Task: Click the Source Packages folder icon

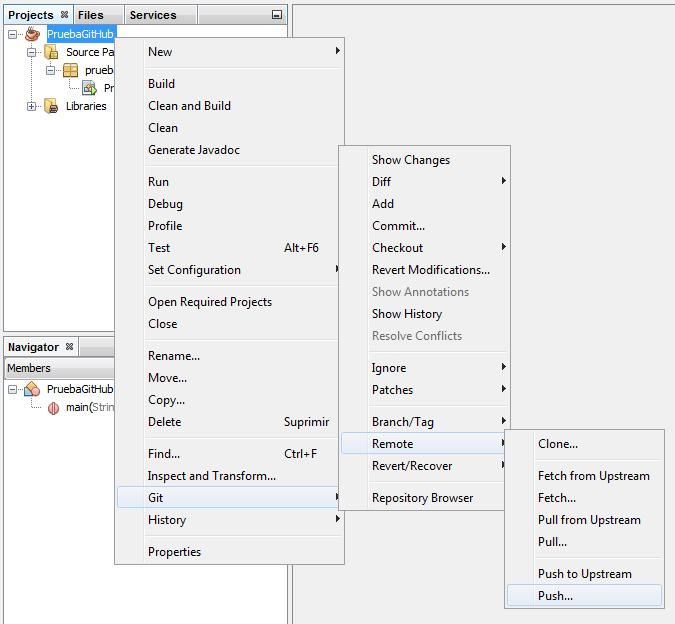Action: click(51, 52)
